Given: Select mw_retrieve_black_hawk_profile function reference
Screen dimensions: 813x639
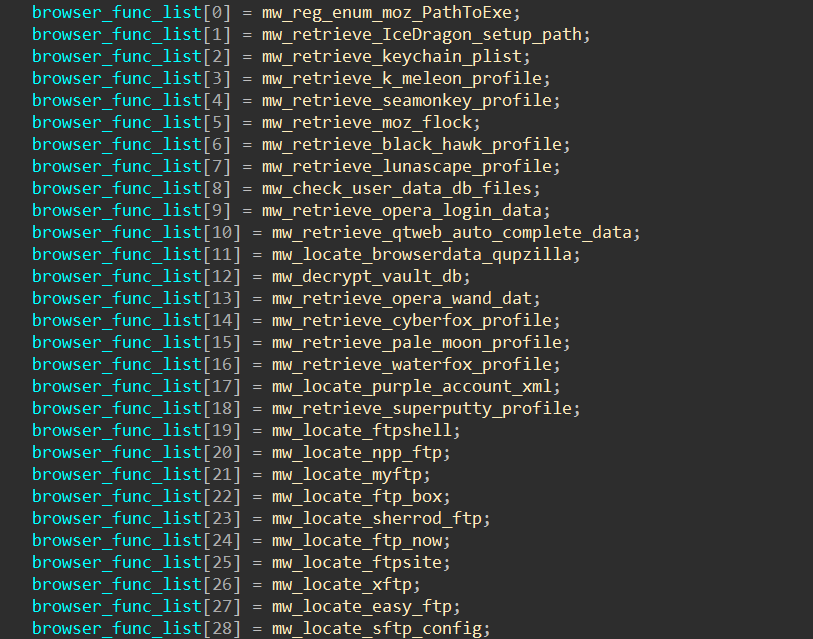Looking at the screenshot, I should (x=416, y=144).
